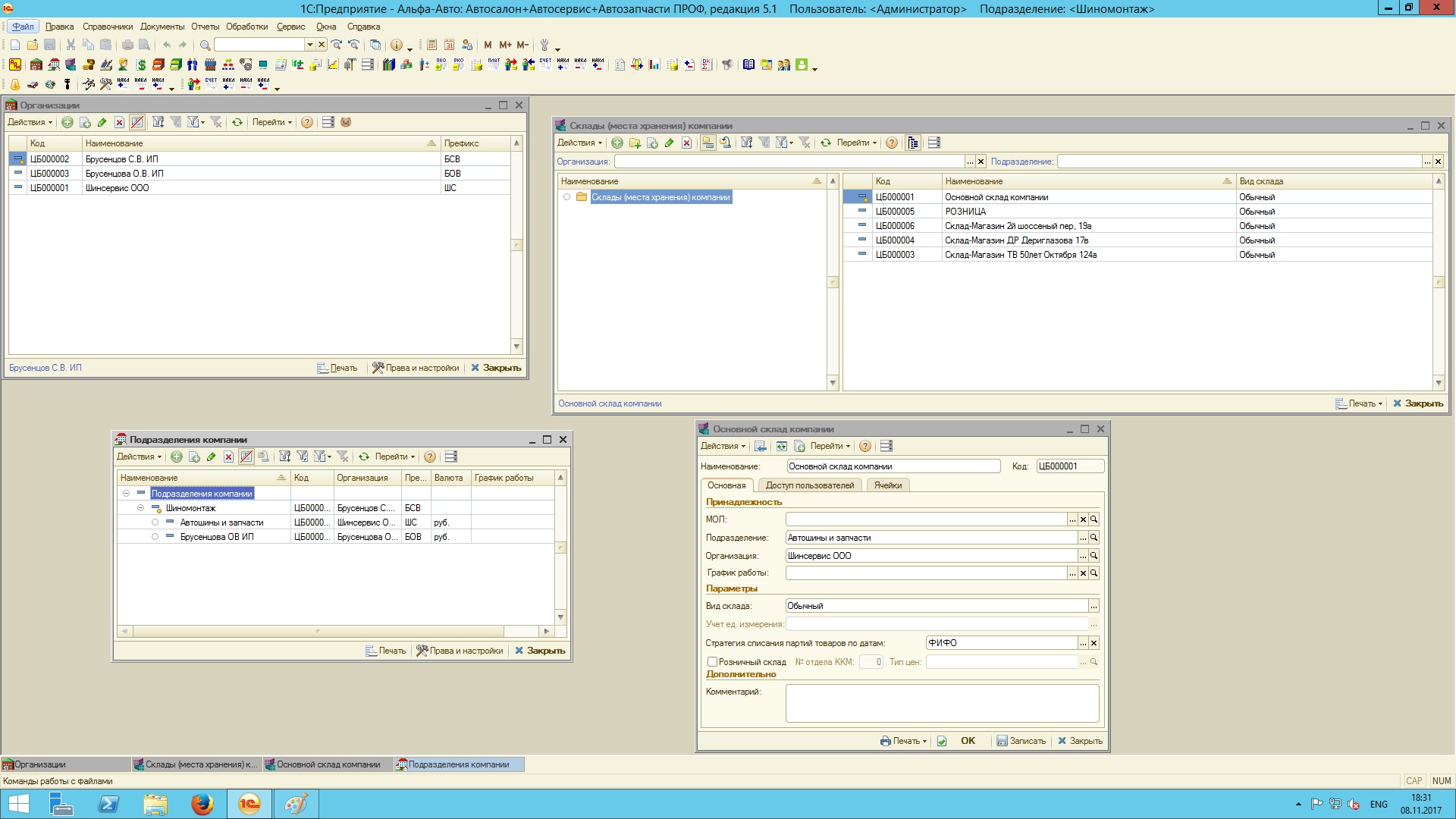Screen dimensions: 1456x819
Task: Open the Справочники menu
Action: click(108, 27)
